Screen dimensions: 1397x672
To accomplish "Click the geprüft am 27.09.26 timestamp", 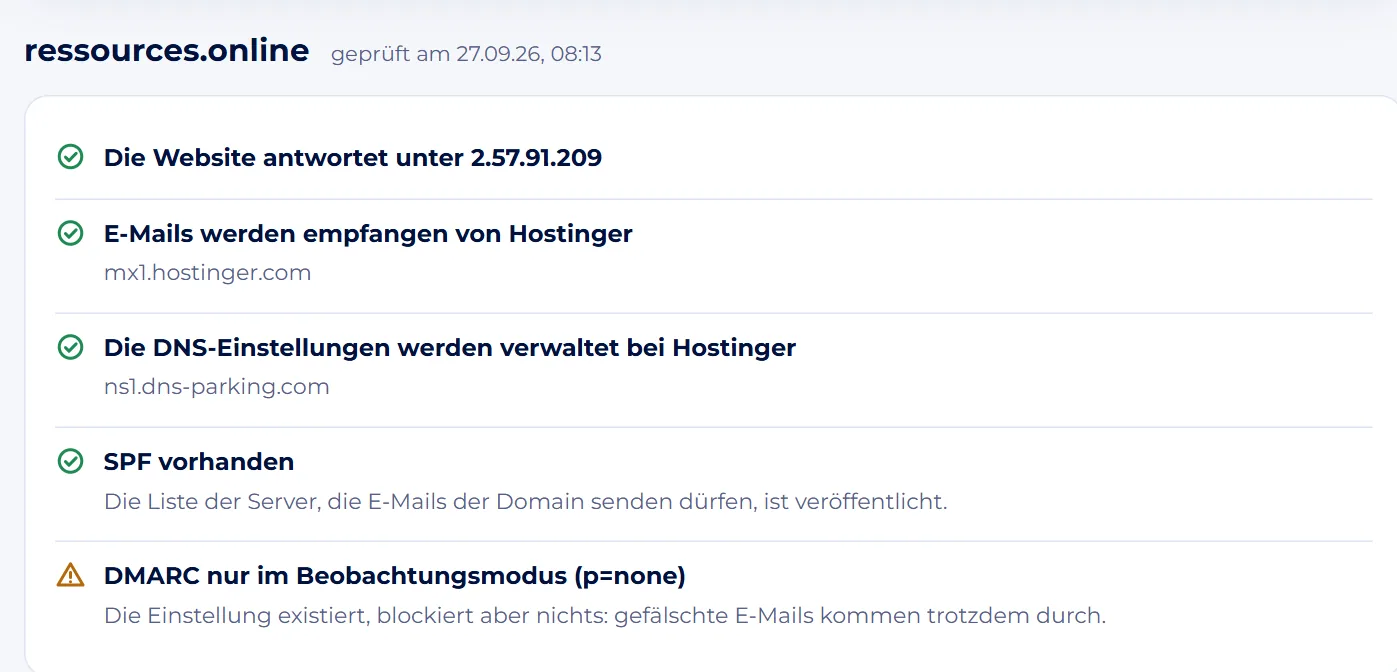I will 466,54.
